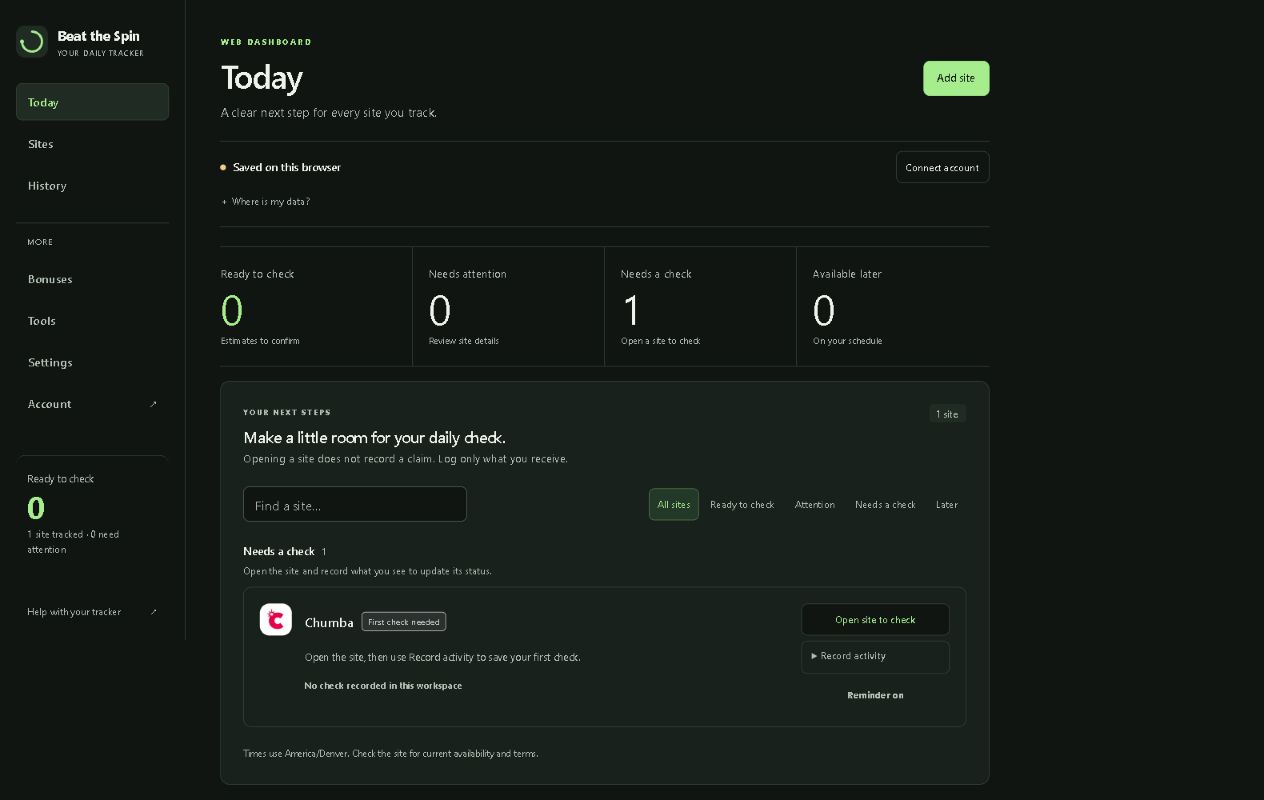The height and width of the screenshot is (800, 1264).
Task: Click Open site to check for Chumba
Action: [x=875, y=620]
